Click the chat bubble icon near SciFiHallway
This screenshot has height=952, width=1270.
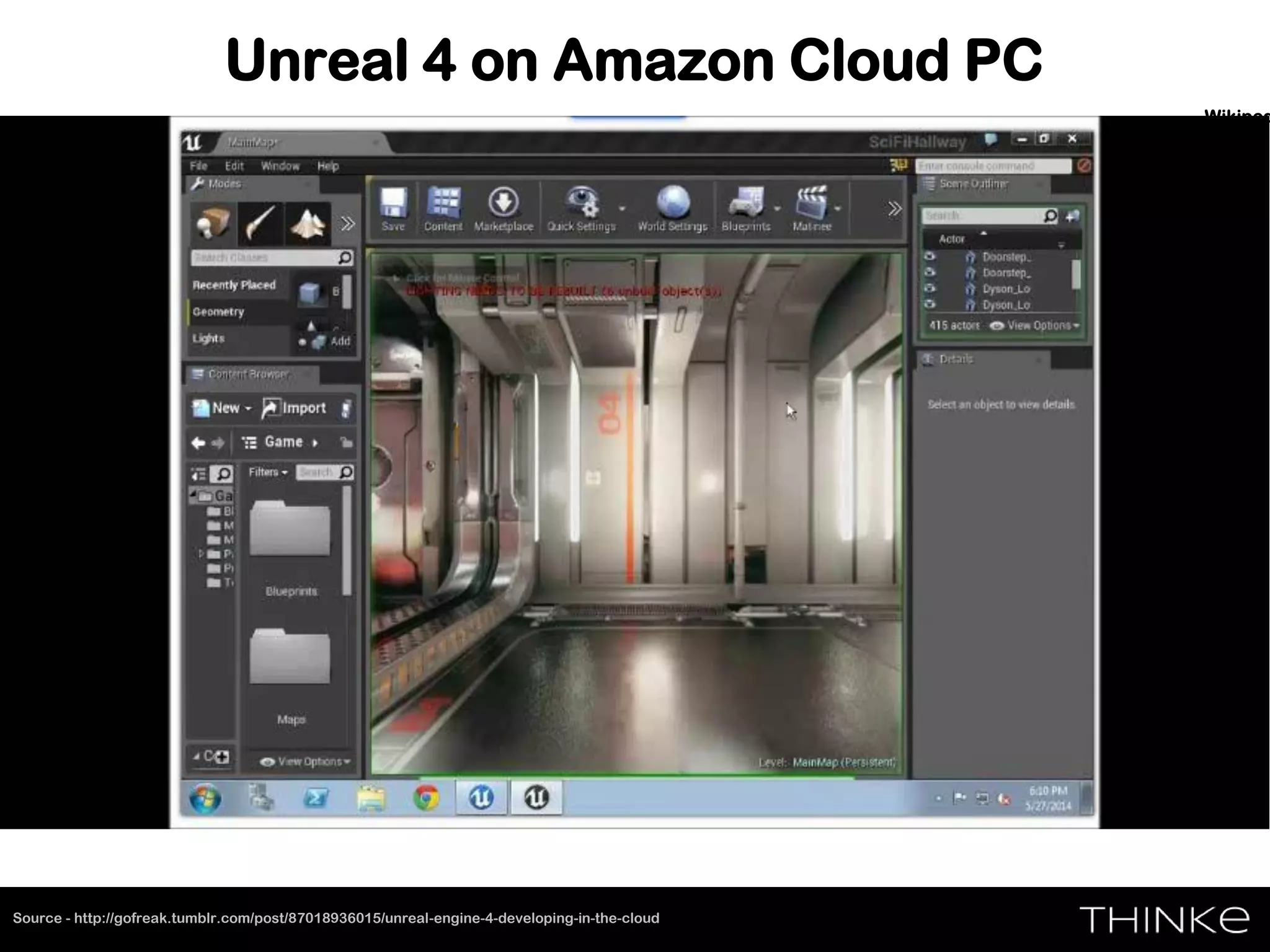coord(991,141)
